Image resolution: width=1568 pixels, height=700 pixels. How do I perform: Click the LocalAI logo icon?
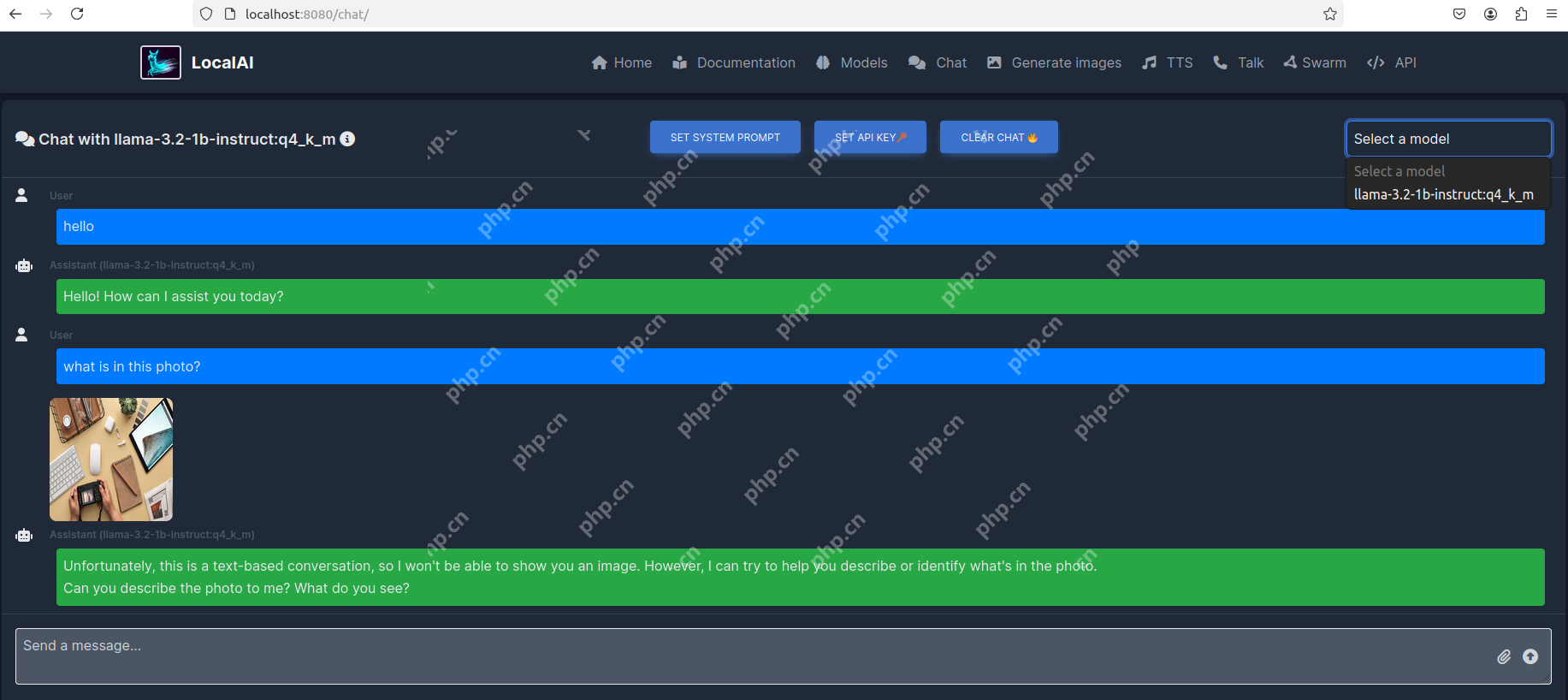pyautogui.click(x=161, y=62)
